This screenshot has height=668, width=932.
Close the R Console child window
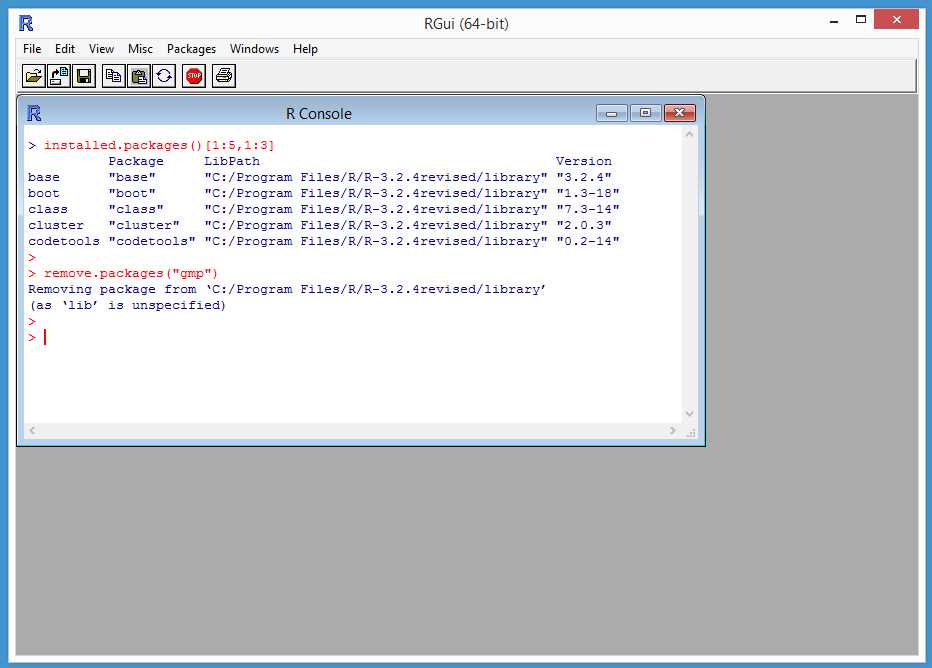[679, 113]
